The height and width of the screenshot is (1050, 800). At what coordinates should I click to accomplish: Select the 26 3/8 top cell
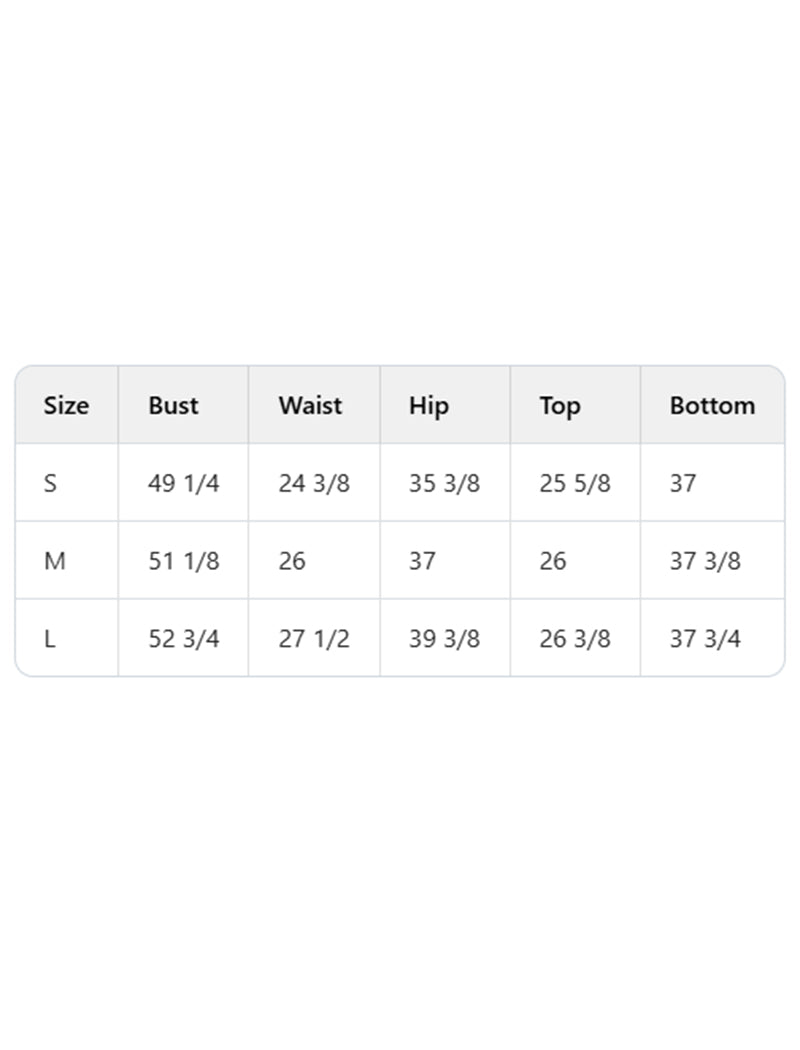[575, 639]
